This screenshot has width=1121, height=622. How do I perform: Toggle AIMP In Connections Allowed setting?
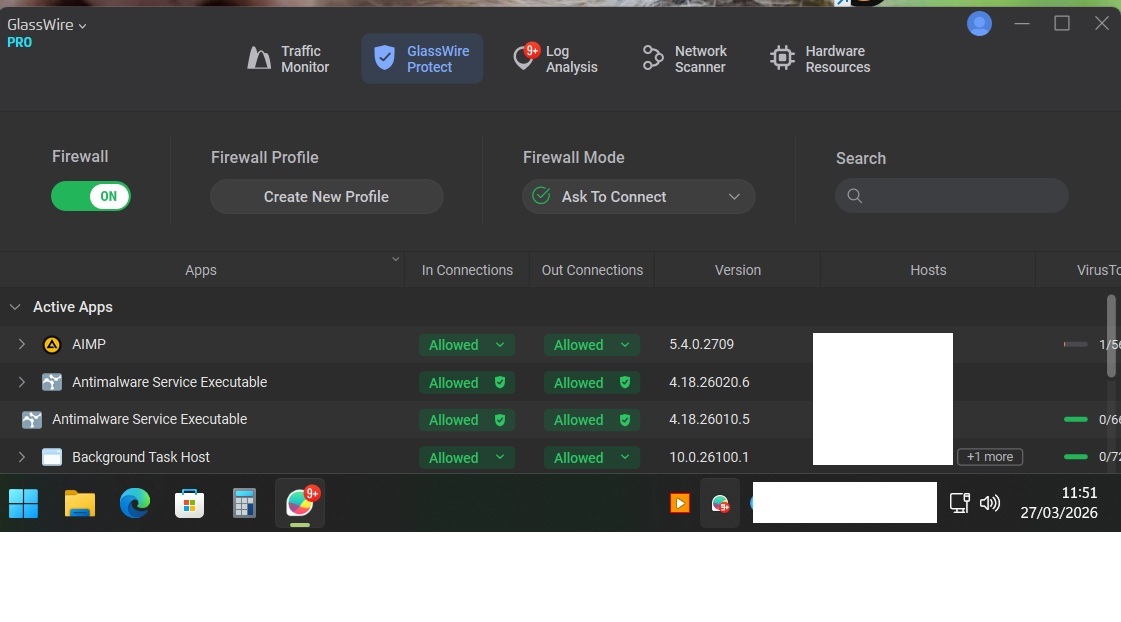tap(467, 345)
